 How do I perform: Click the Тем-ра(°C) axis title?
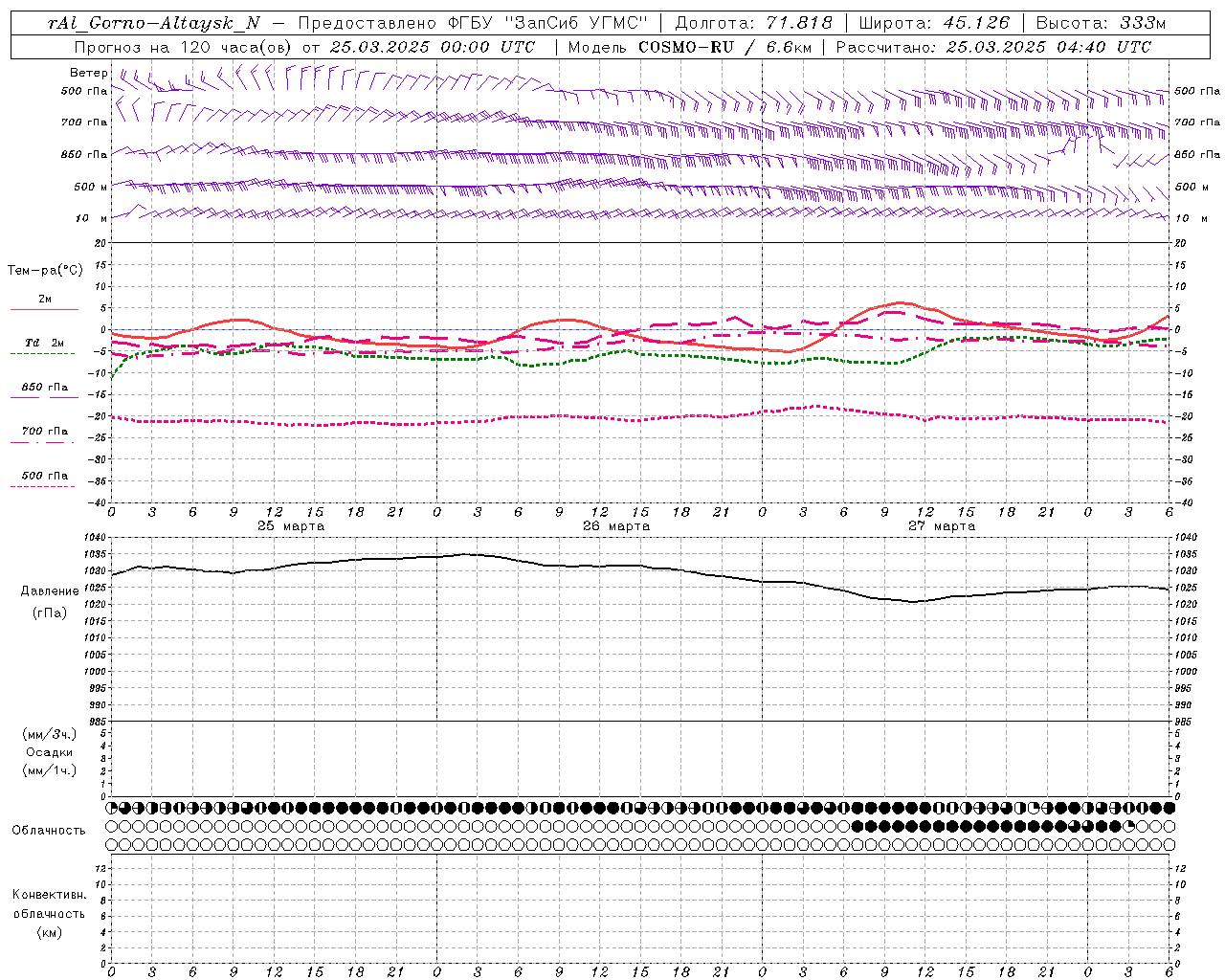click(x=45, y=271)
